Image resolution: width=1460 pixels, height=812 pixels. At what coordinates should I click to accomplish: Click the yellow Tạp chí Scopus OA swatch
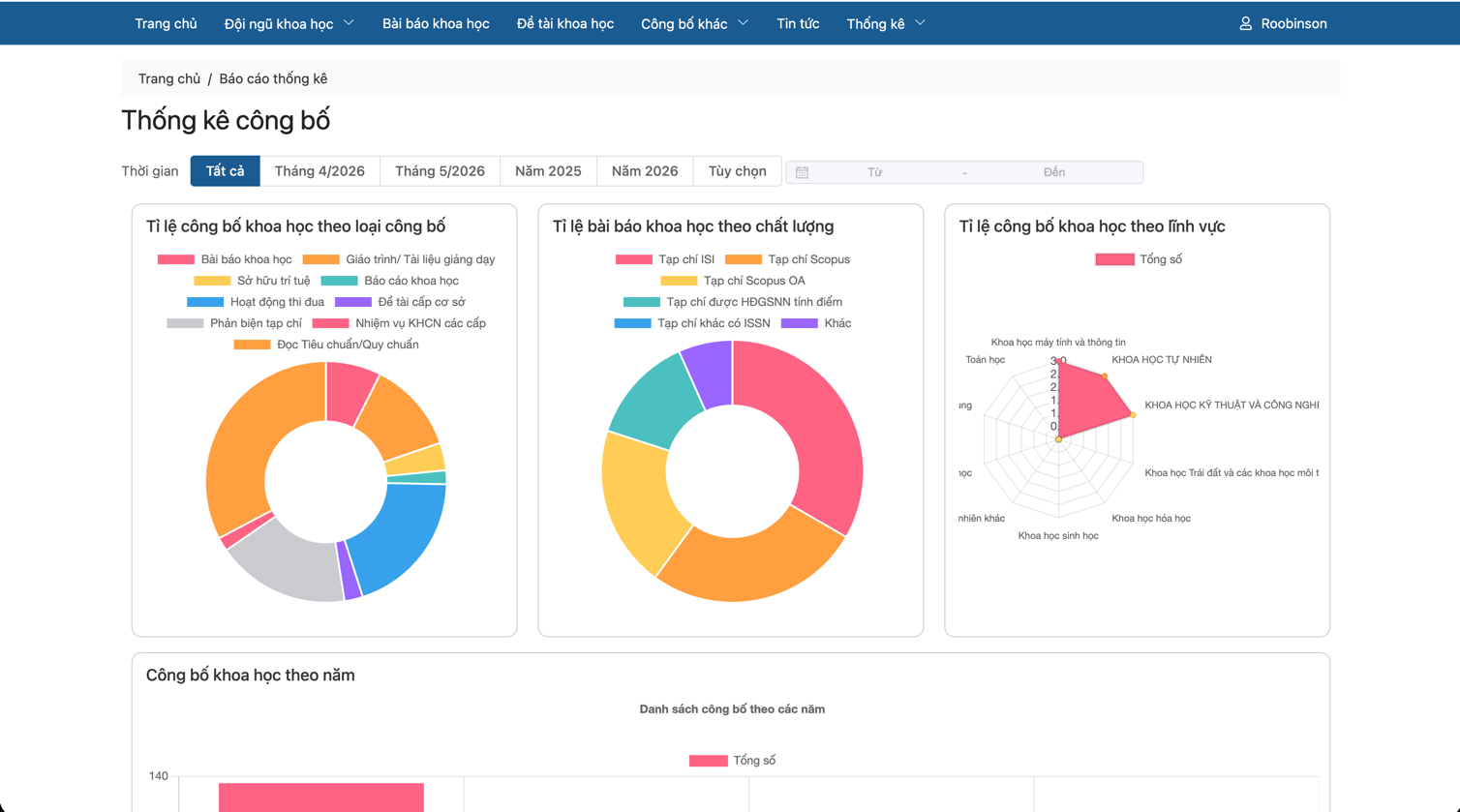[679, 281]
